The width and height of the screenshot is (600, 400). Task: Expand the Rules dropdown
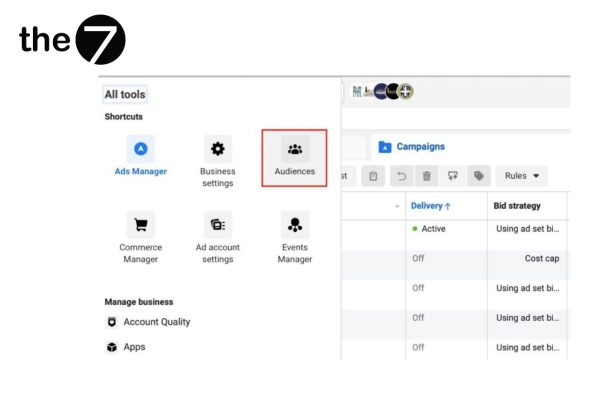[521, 176]
